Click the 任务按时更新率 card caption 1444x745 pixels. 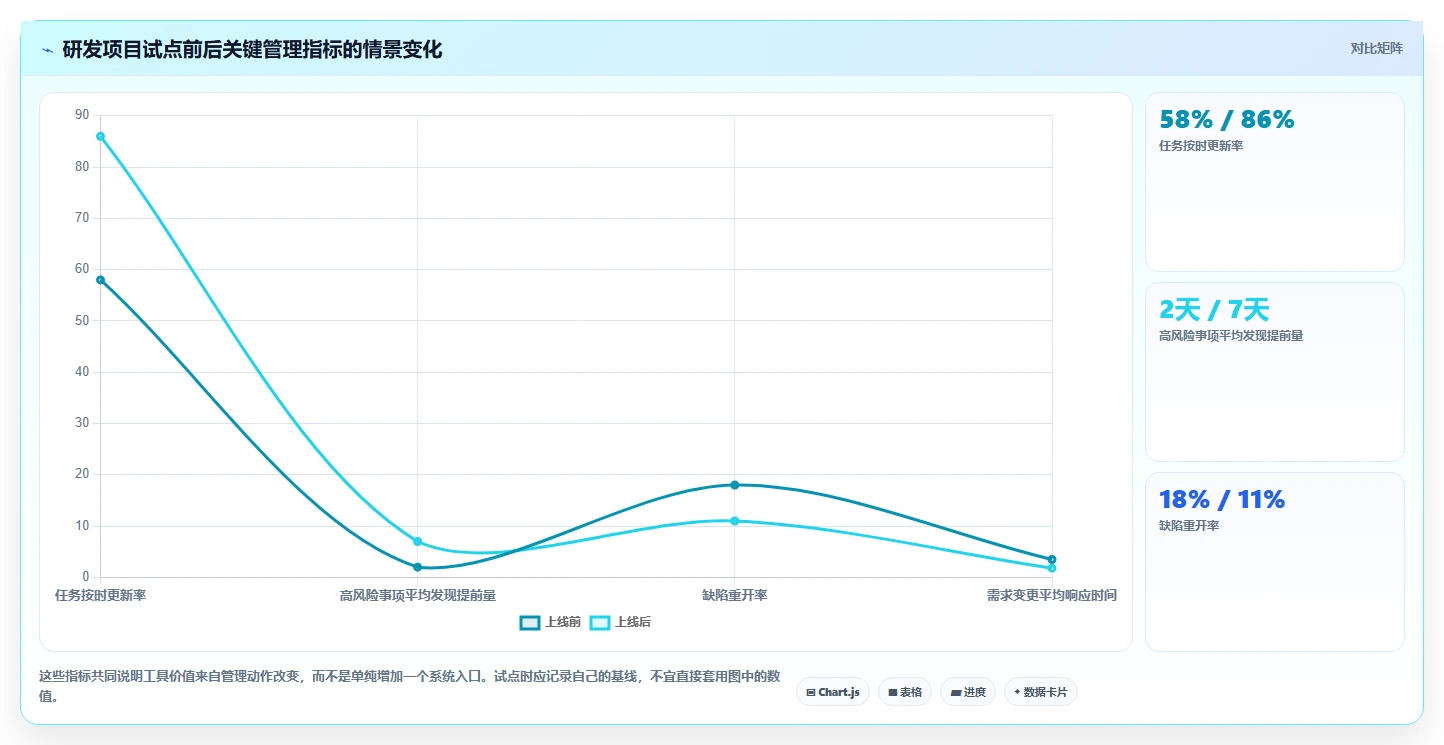(1201, 146)
